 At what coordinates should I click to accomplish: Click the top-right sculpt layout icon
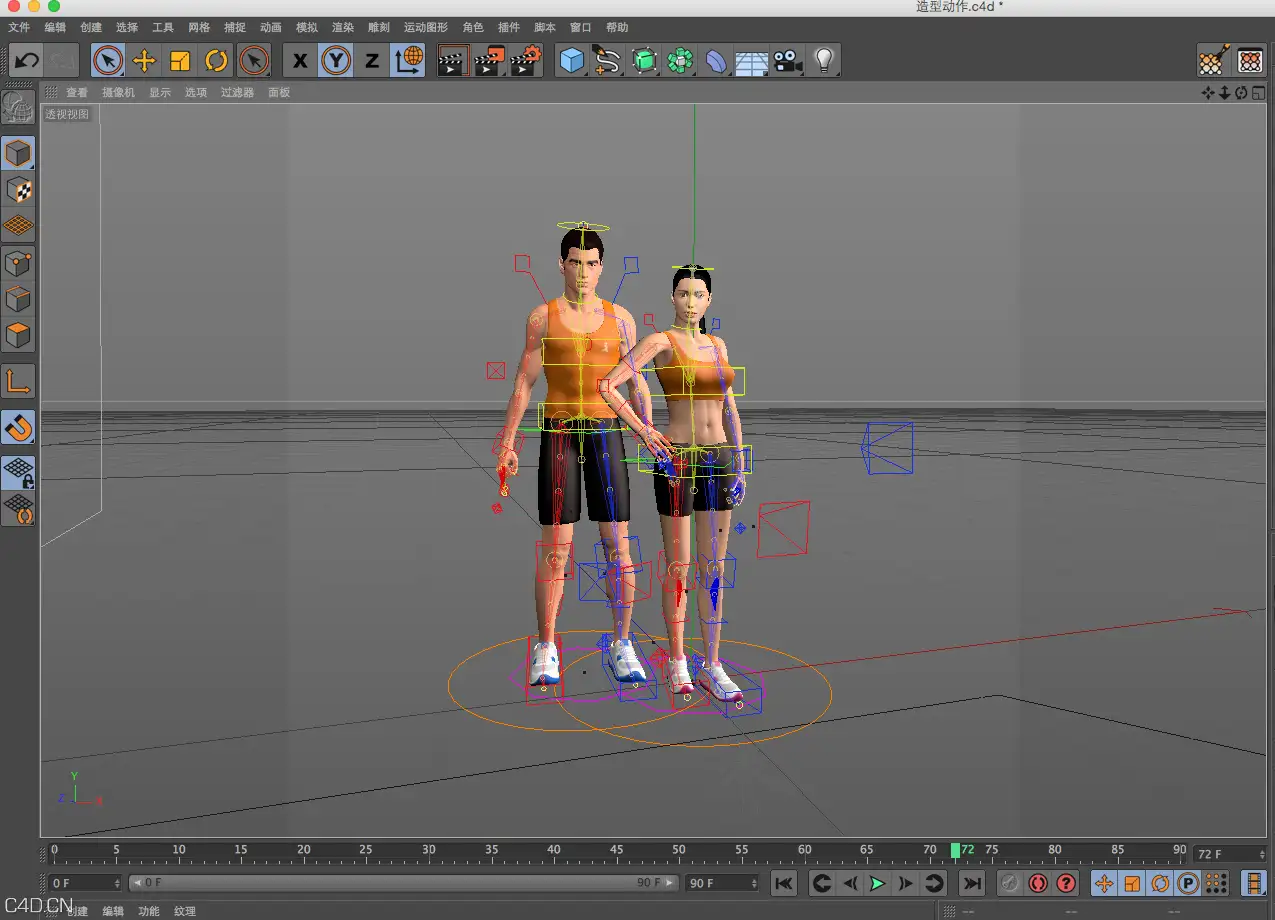(1250, 61)
